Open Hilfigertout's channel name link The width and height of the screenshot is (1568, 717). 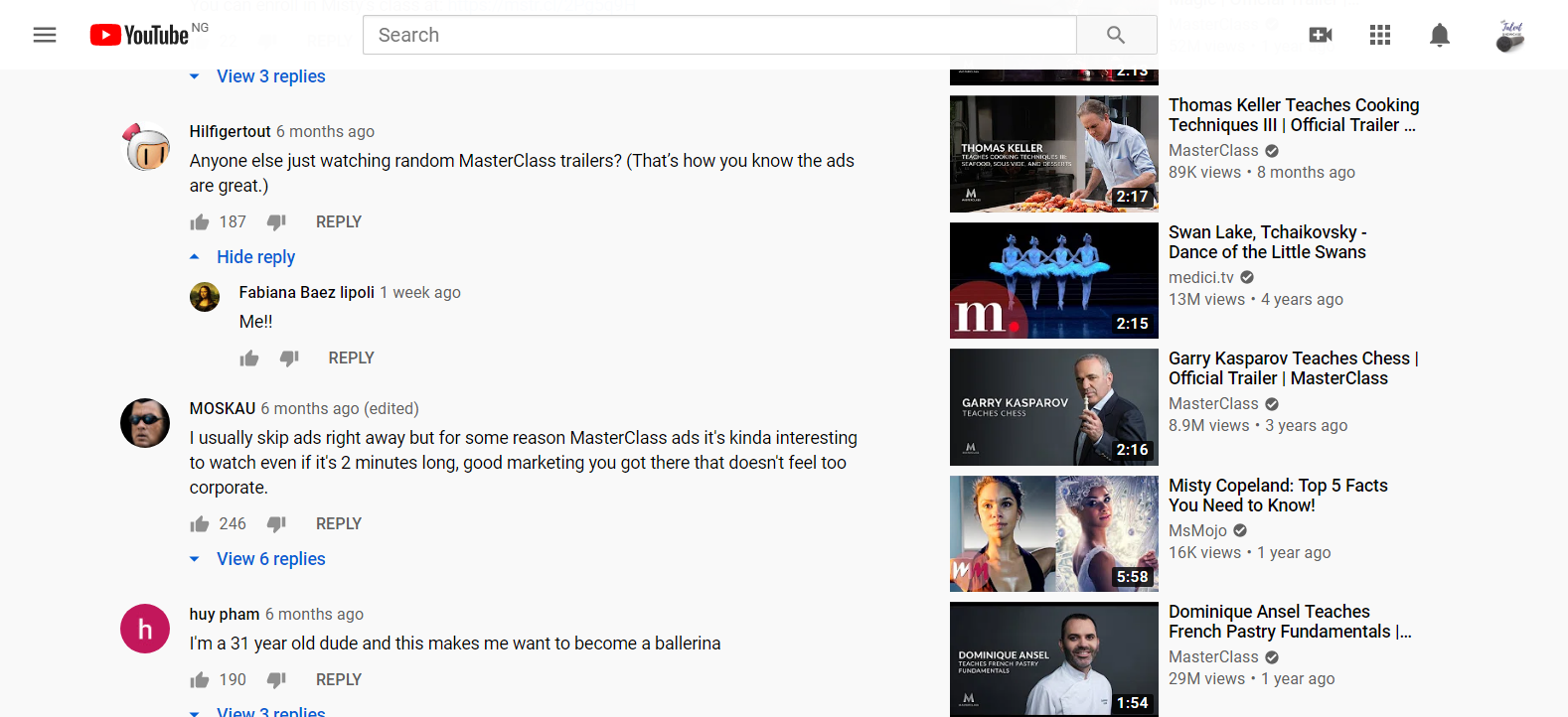(231, 132)
